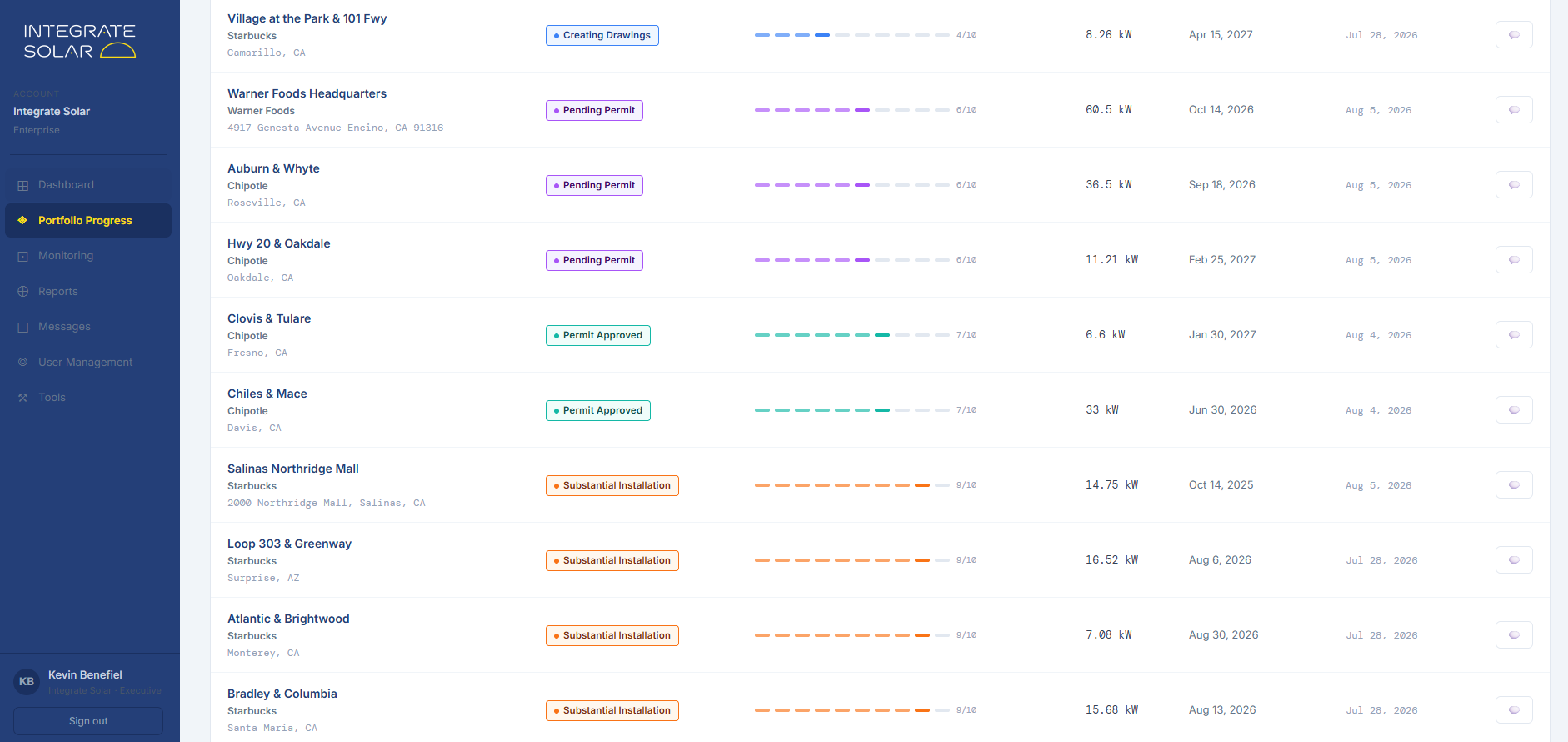Open the Tools menu item
Image resolution: width=1568 pixels, height=742 pixels.
tap(88, 398)
